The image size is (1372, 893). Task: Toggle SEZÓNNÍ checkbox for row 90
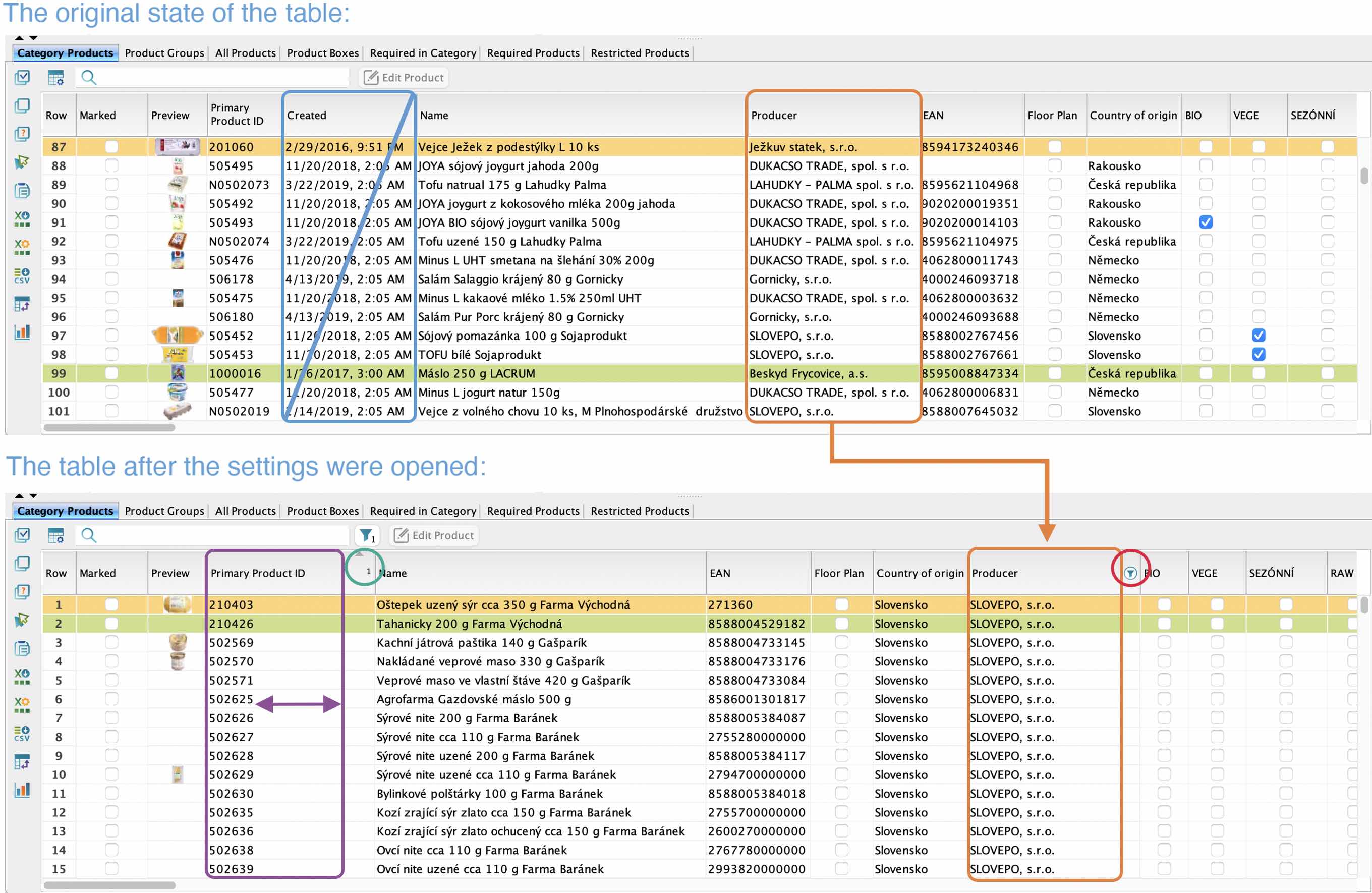pos(1327,203)
